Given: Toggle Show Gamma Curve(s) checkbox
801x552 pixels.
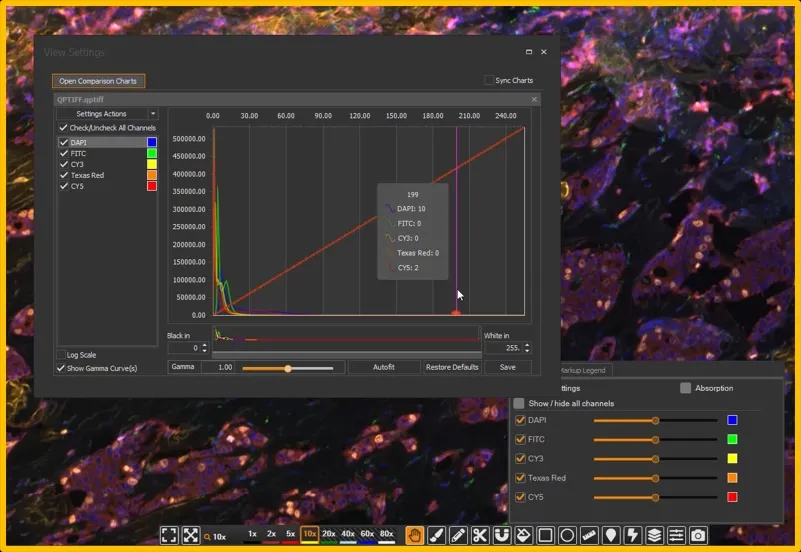Looking at the screenshot, I should (x=61, y=368).
